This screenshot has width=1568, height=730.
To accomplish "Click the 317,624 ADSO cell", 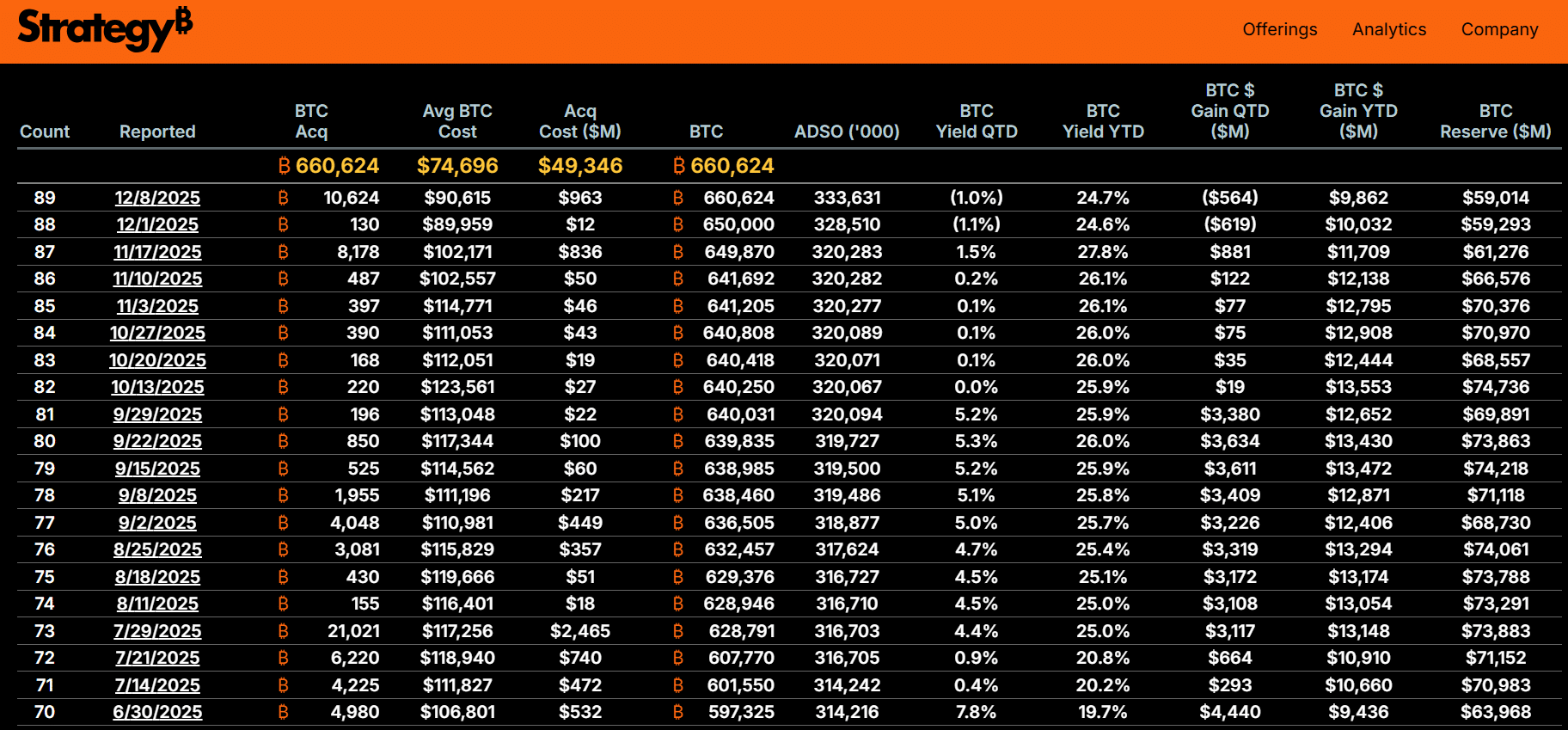I will pyautogui.click(x=847, y=549).
